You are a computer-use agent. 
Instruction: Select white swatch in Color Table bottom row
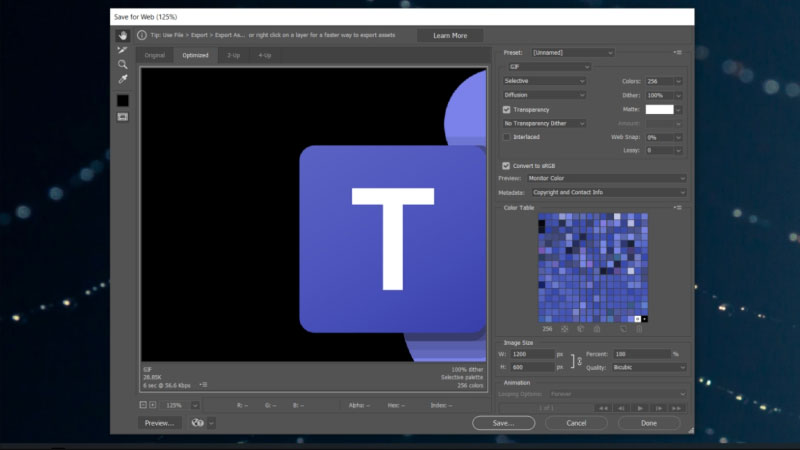[x=637, y=319]
